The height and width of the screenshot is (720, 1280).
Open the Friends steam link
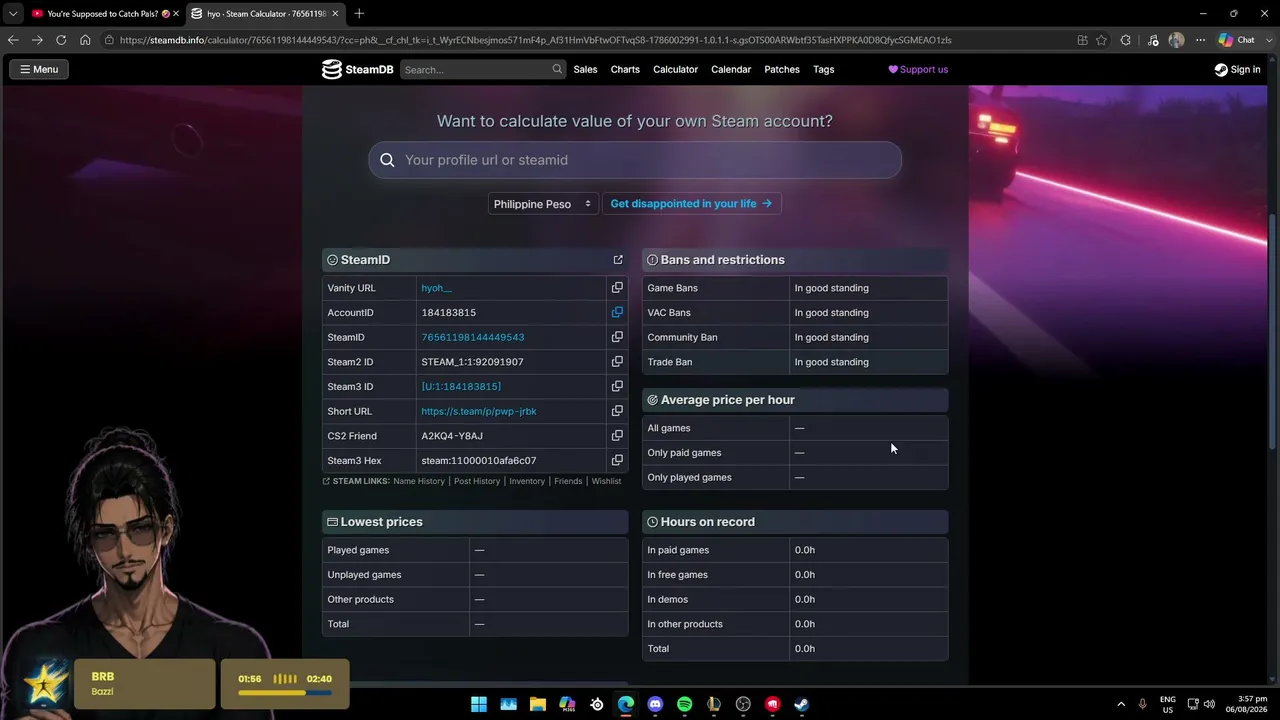[568, 481]
